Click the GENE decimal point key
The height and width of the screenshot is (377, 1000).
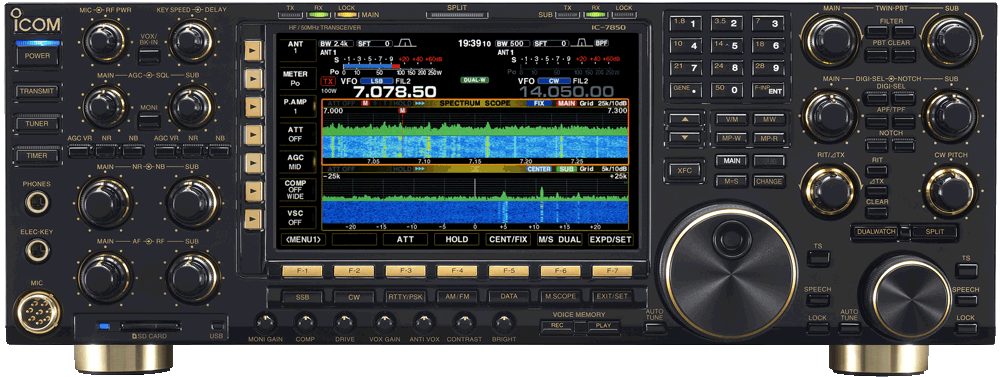coord(686,90)
